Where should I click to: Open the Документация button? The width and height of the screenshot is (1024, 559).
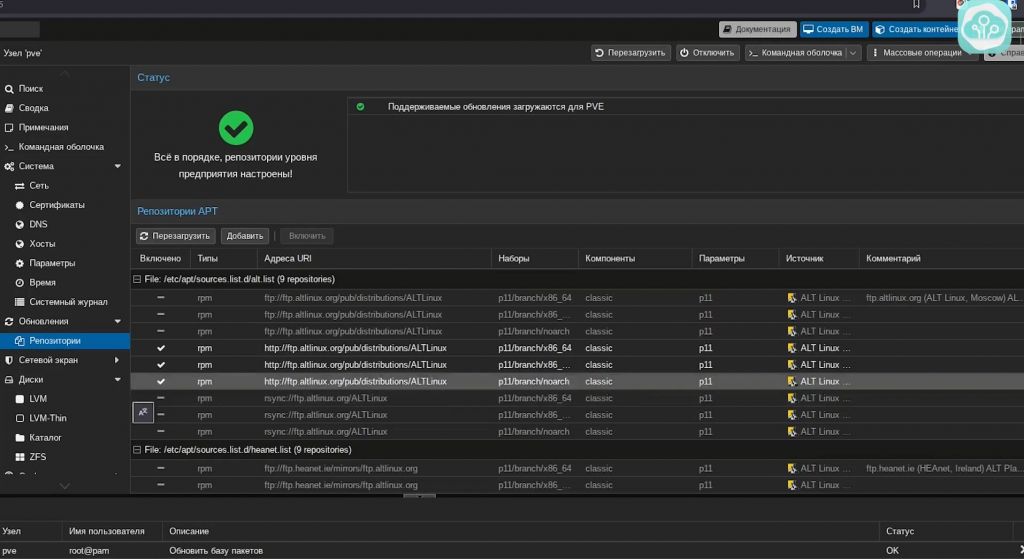758,29
